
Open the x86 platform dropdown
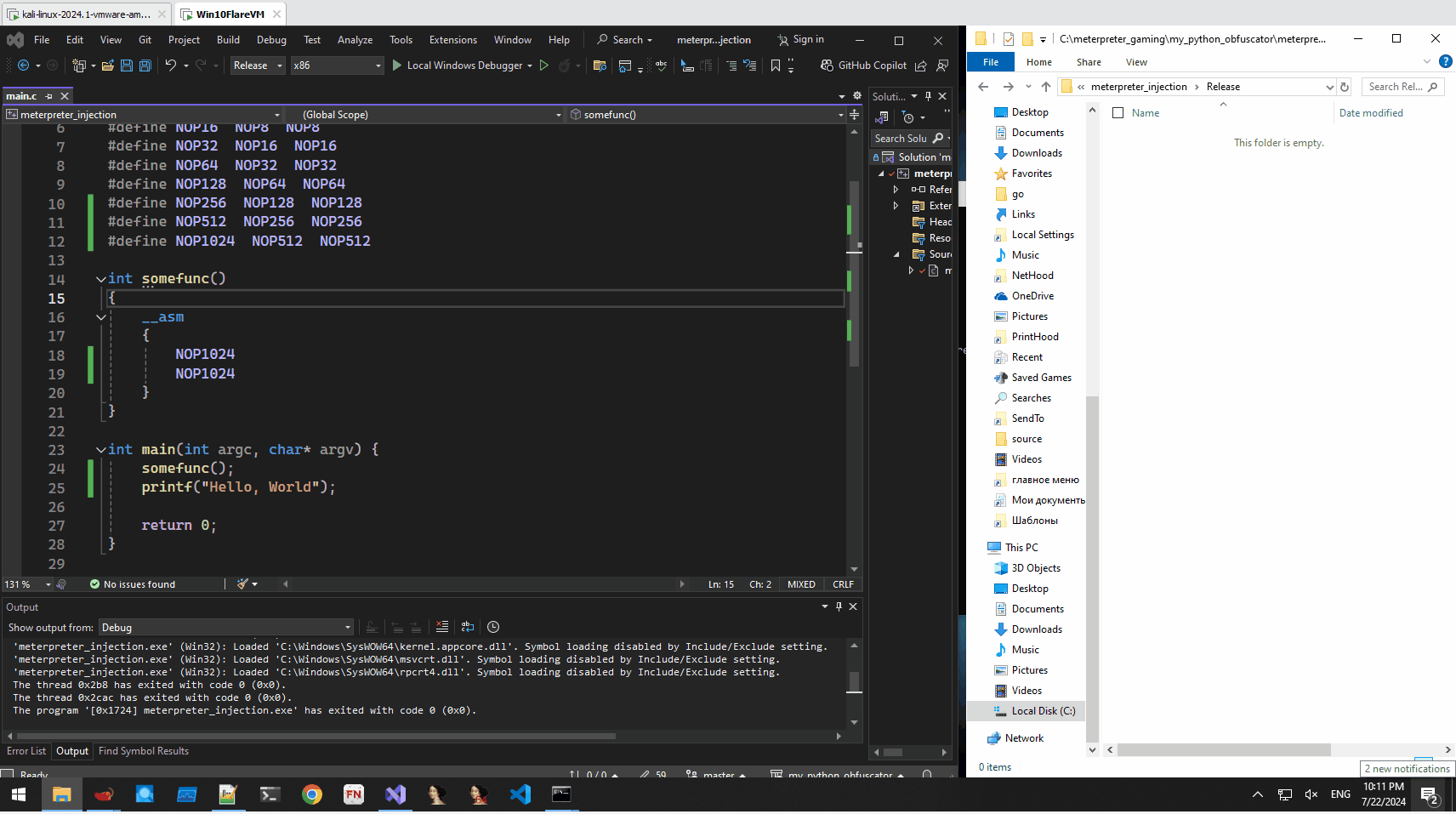(337, 65)
